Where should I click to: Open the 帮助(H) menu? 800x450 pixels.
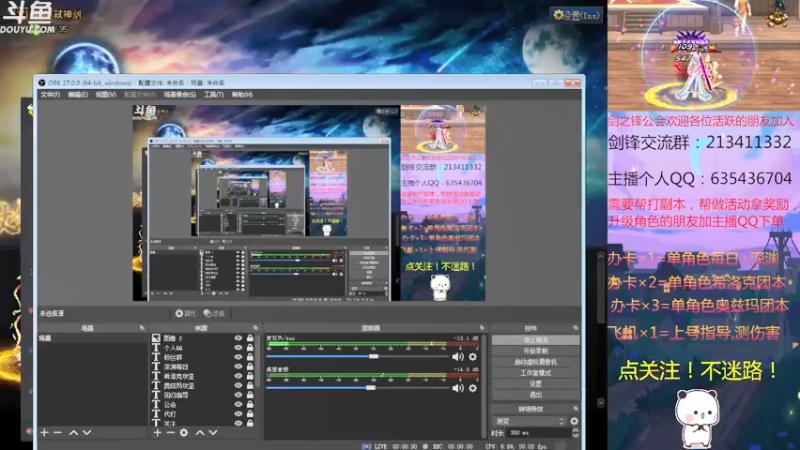242,94
